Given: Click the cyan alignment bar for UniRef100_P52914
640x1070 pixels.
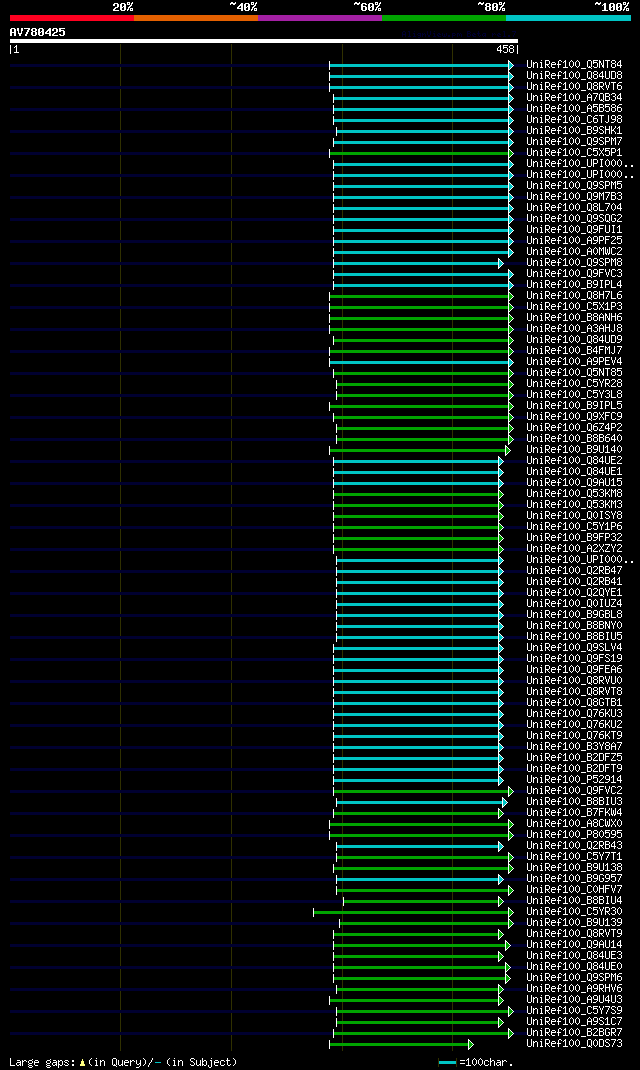Looking at the screenshot, I should point(418,780).
